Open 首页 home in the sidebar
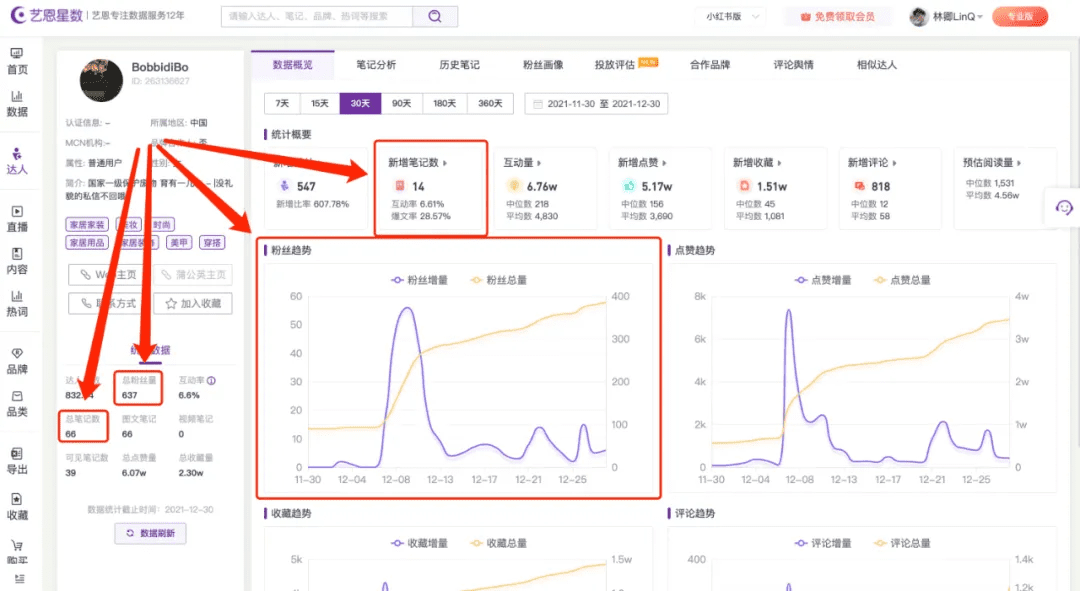Screen dimensions: 1080x591 [x=17, y=61]
